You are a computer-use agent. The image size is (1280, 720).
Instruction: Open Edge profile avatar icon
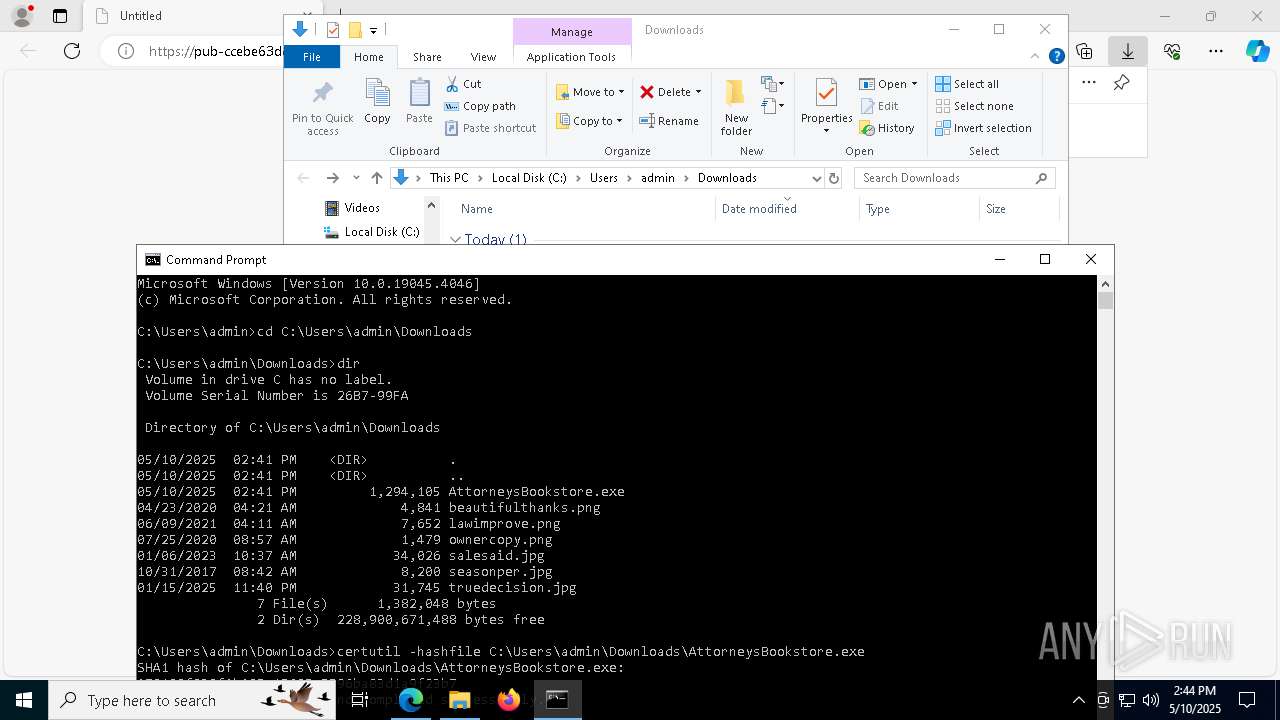pos(22,16)
